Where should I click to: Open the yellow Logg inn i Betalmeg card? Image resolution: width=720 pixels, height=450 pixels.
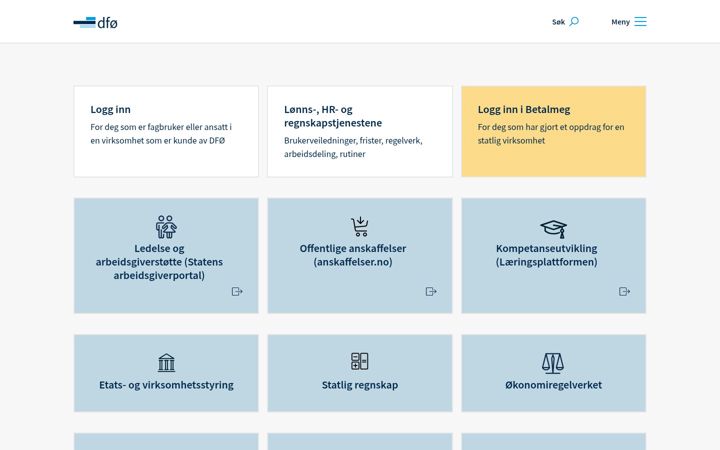point(553,131)
